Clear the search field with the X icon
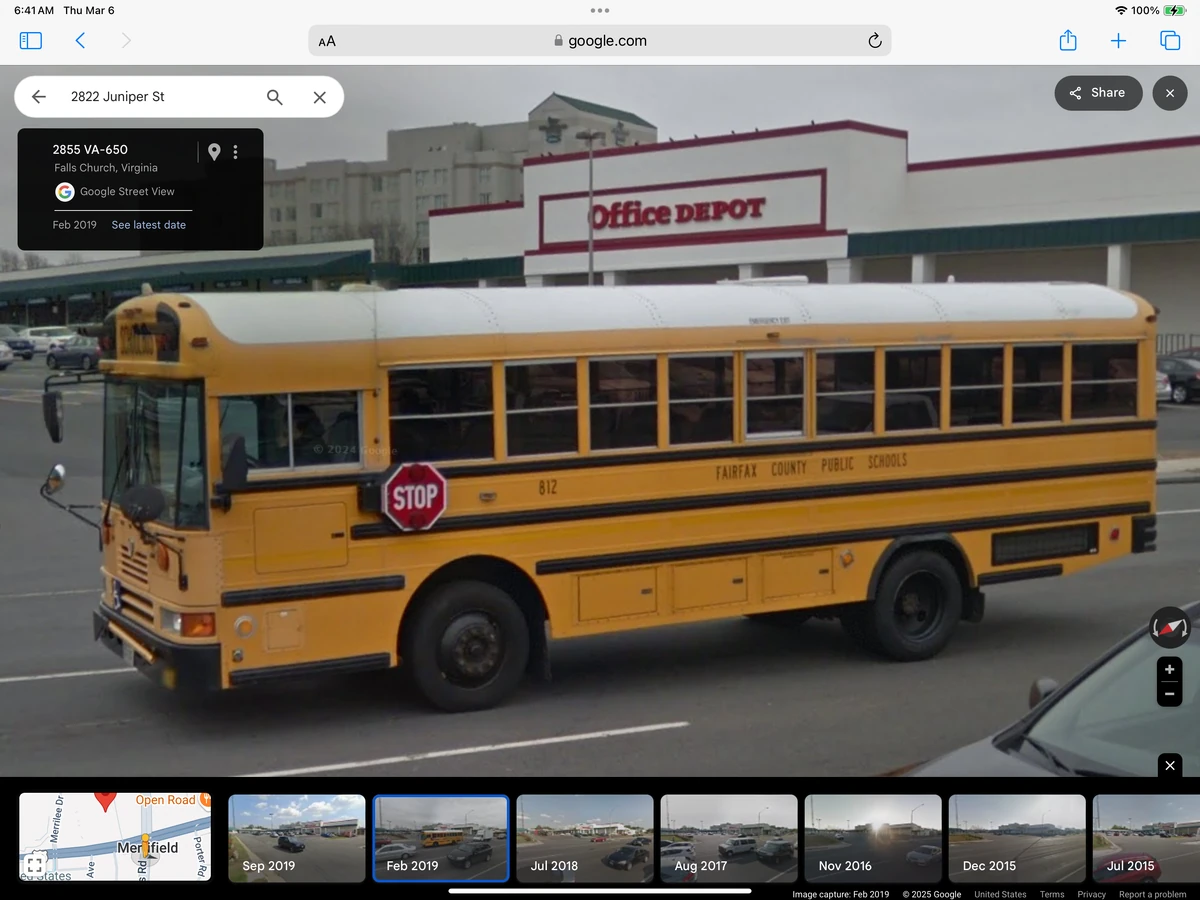 point(319,97)
